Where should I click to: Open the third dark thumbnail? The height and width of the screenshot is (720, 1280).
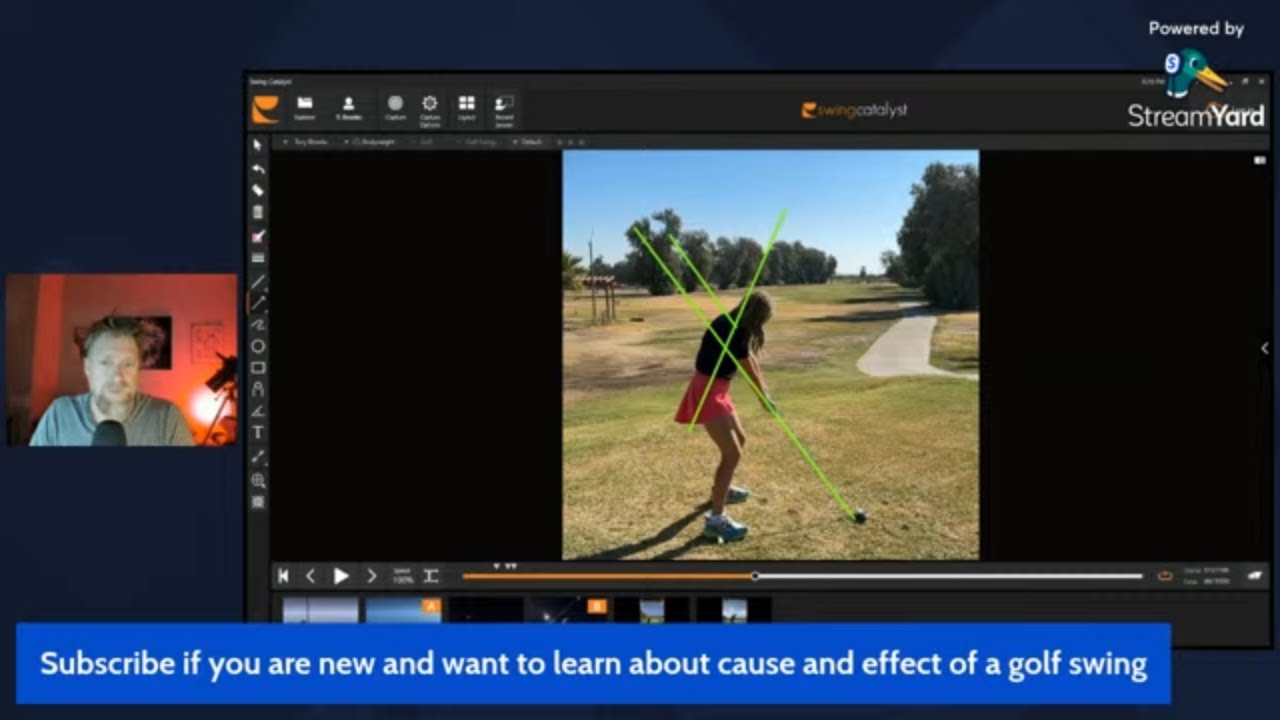click(x=486, y=610)
